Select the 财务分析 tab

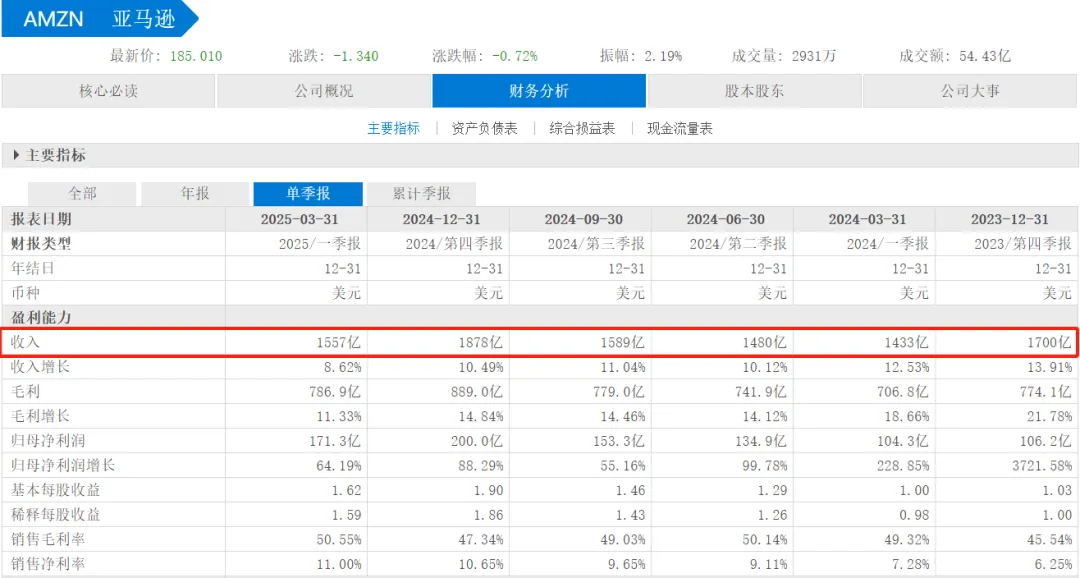click(539, 91)
